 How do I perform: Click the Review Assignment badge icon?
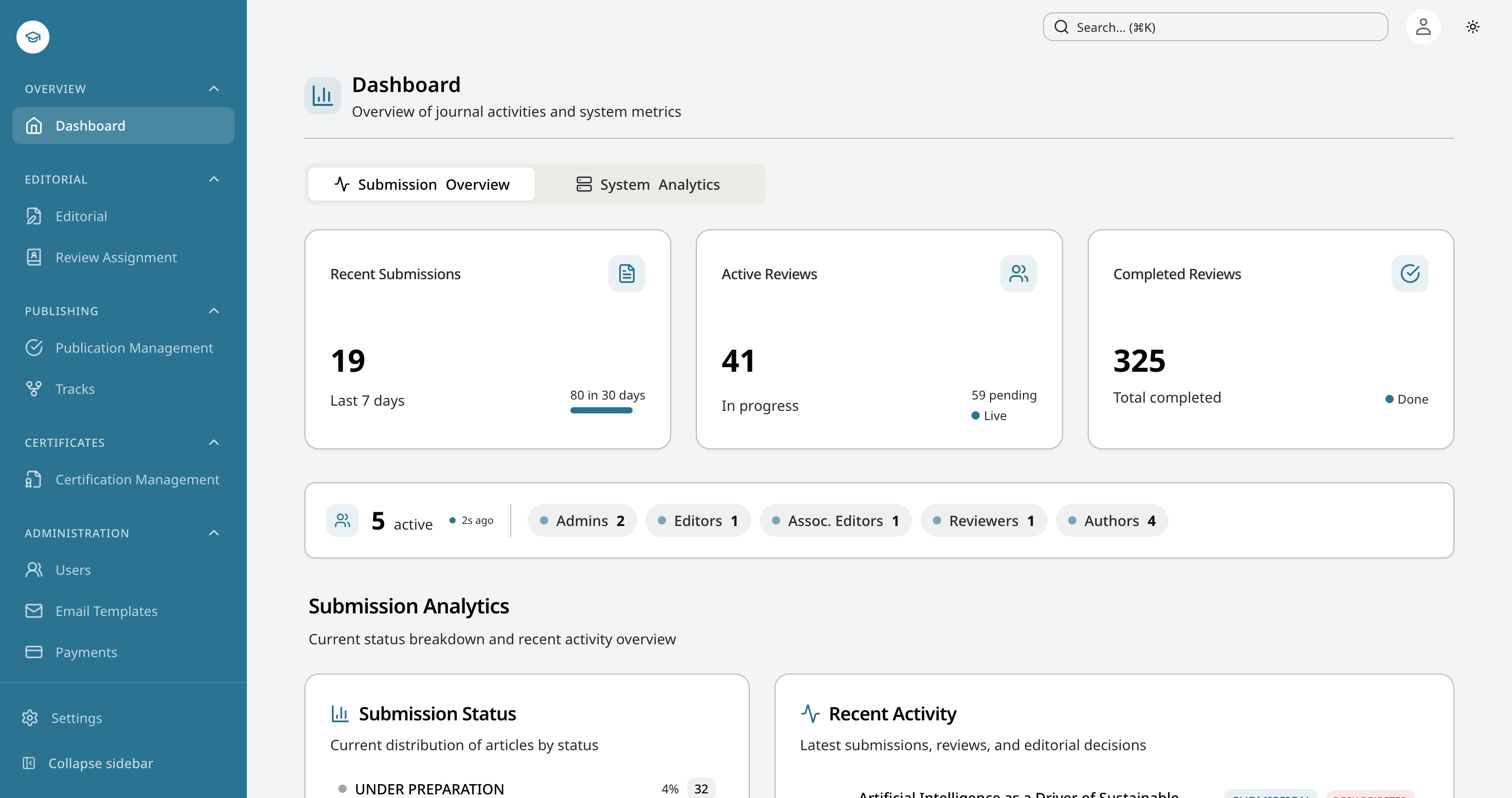[34, 257]
